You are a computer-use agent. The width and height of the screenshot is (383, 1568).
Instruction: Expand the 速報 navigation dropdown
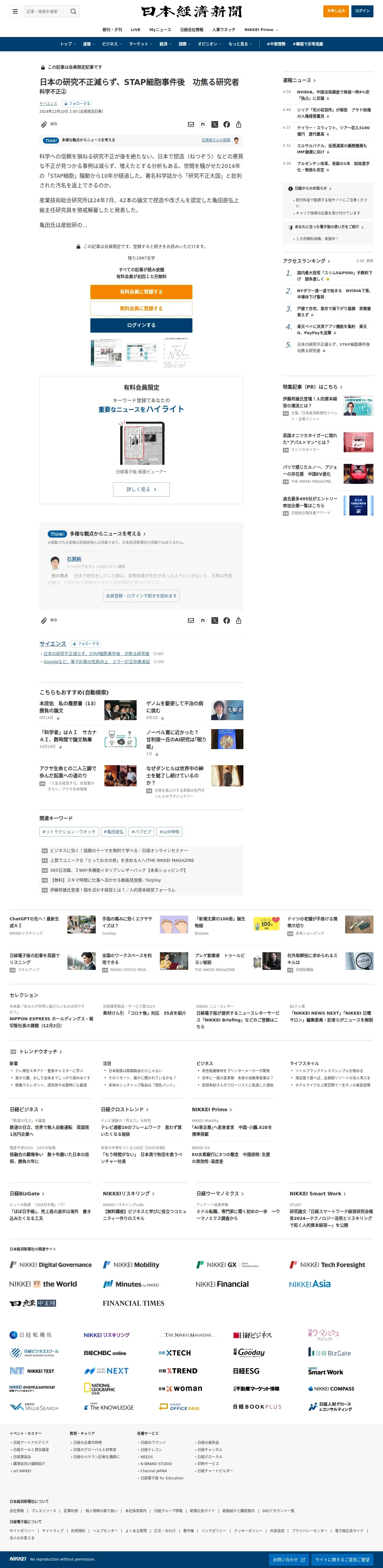(89, 44)
